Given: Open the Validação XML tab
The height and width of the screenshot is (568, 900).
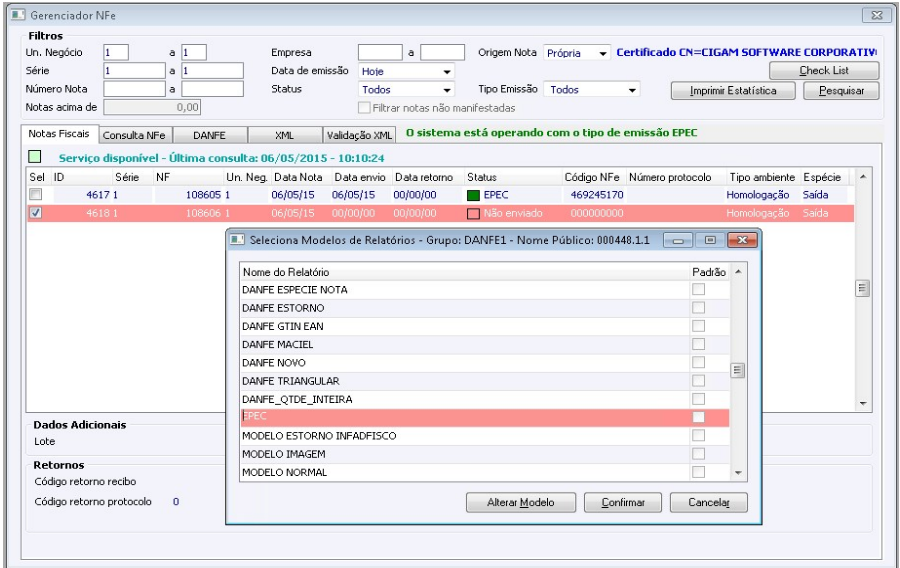Looking at the screenshot, I should coord(360,134).
